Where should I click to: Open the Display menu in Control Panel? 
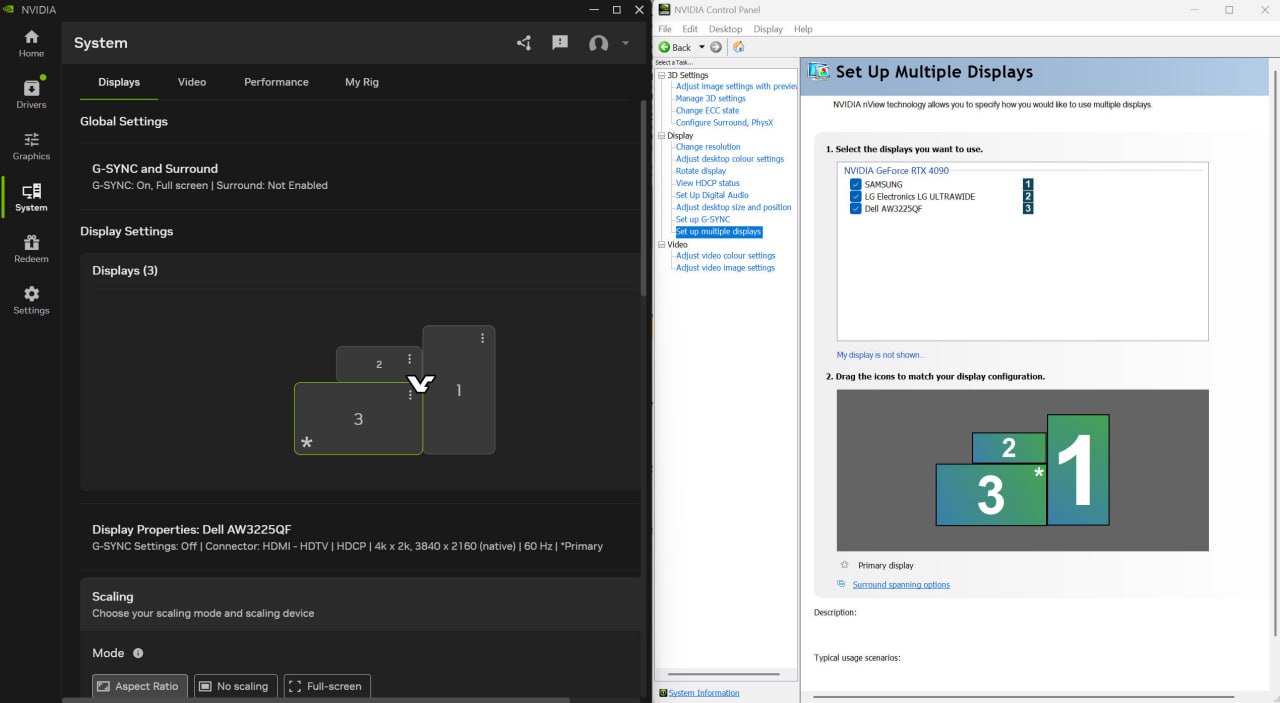tap(768, 29)
